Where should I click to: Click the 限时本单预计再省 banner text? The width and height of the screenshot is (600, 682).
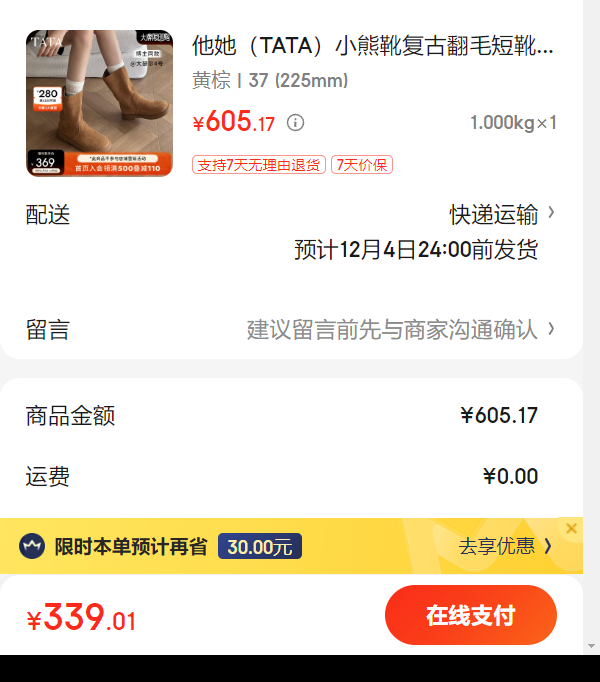pyautogui.click(x=131, y=546)
